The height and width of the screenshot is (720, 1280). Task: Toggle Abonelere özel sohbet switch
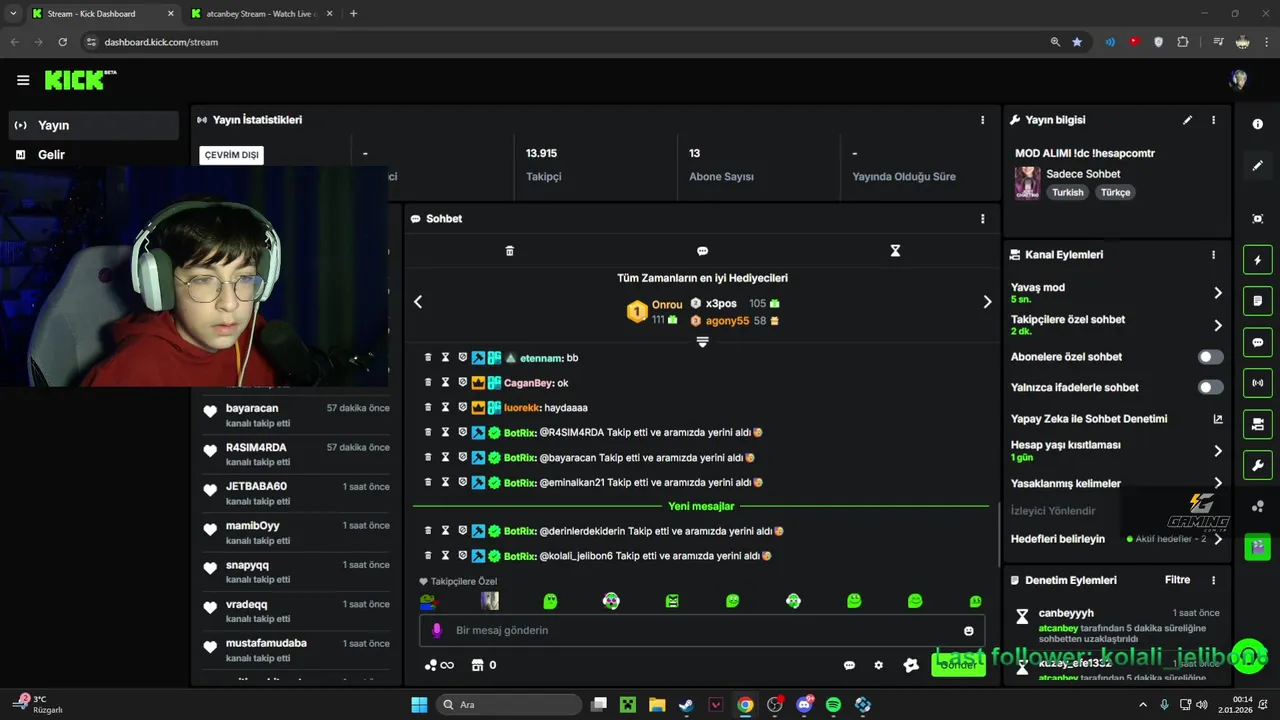point(1210,357)
